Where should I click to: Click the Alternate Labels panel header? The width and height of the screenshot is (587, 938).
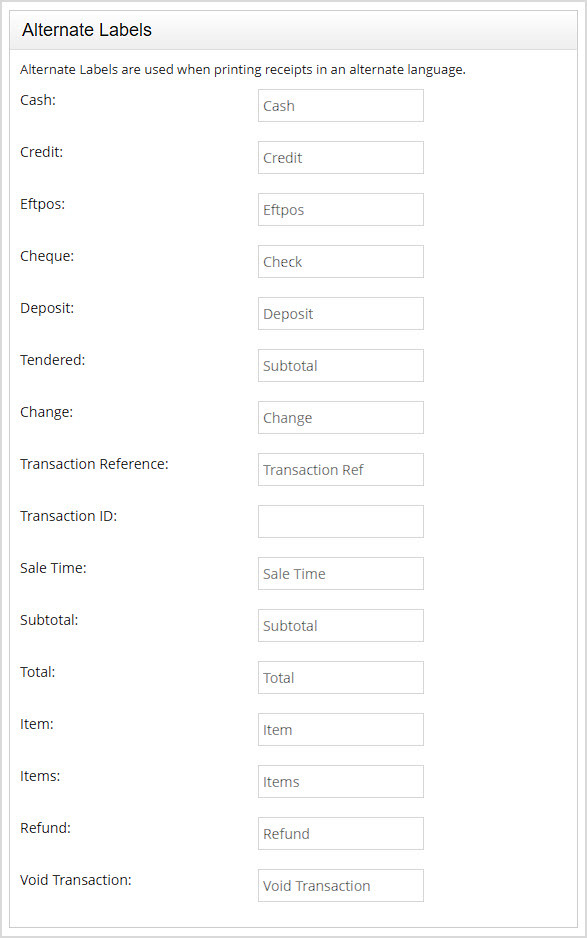(86, 30)
